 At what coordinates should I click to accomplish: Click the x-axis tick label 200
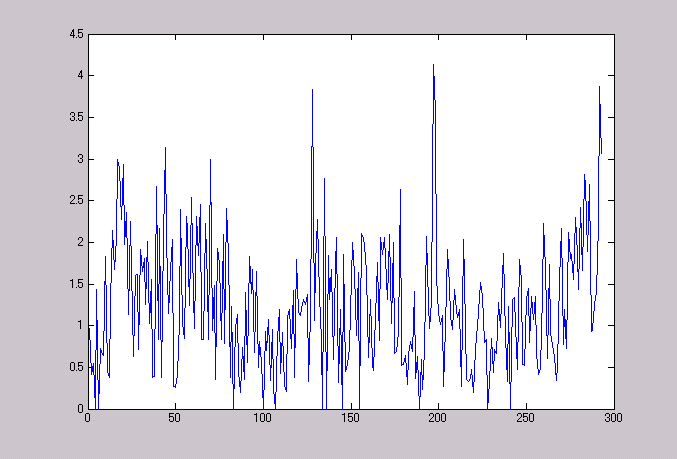tap(438, 419)
